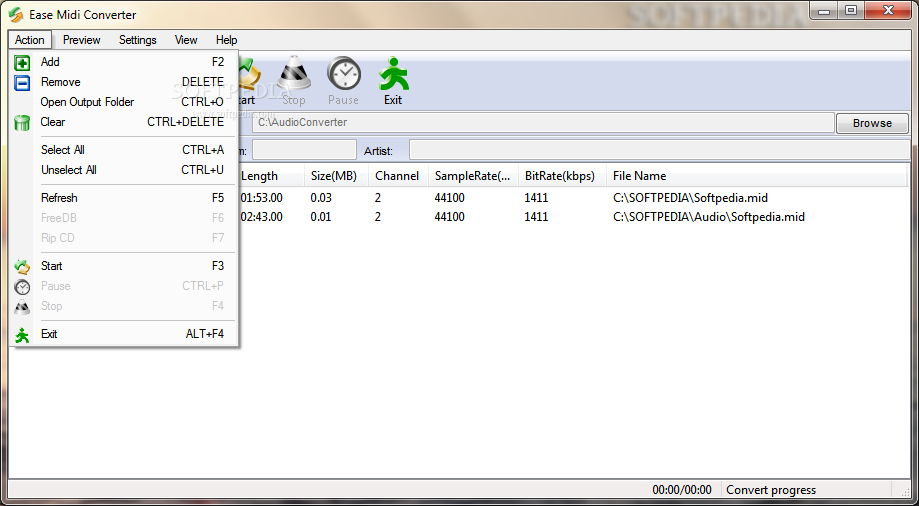This screenshot has height=506, width=919.
Task: Click the SampleRate column header
Action: point(474,176)
